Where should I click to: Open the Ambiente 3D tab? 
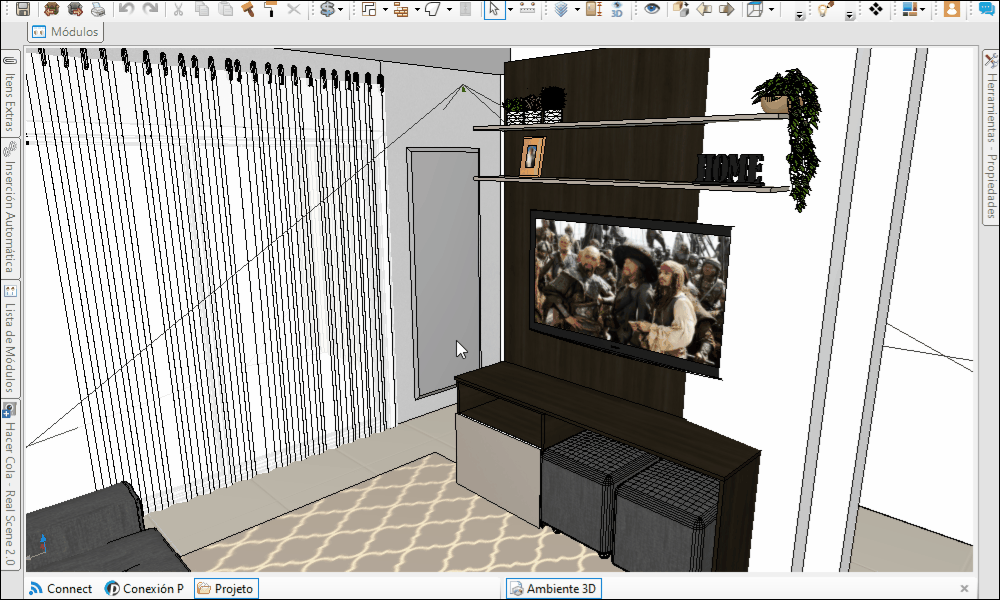coord(553,589)
